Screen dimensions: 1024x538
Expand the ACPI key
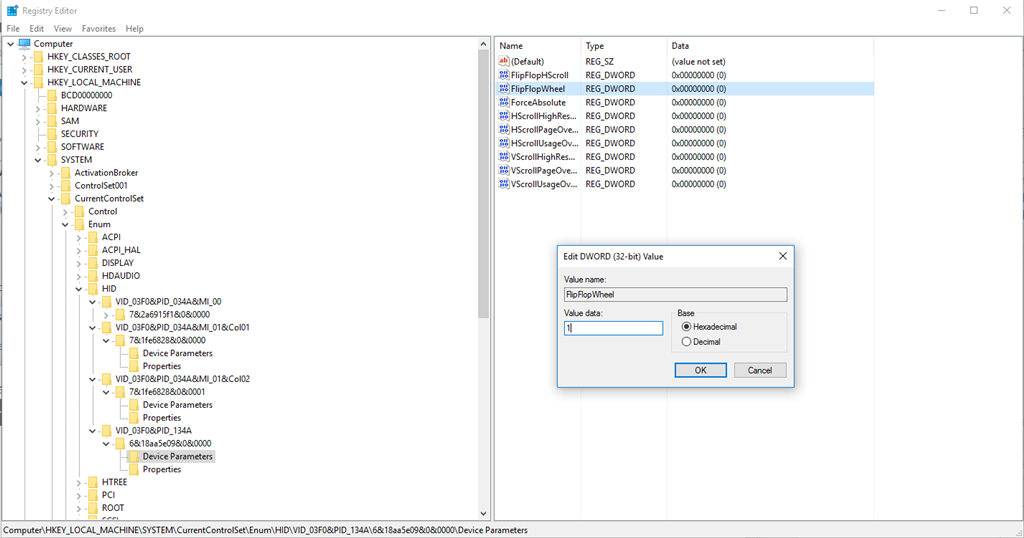[x=79, y=238]
